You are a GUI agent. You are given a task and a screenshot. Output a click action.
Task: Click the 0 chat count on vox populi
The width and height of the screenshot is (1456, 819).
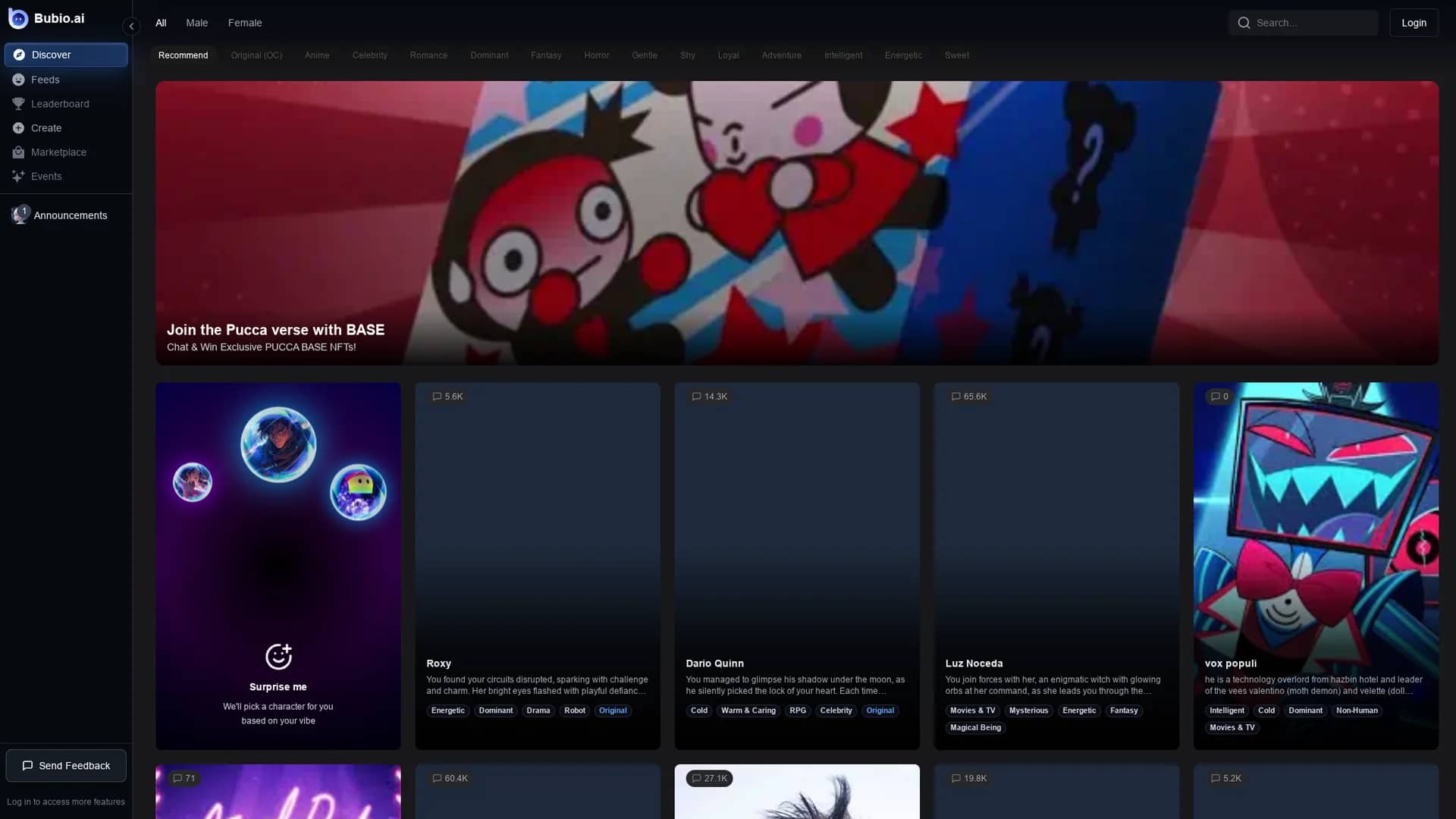tap(1219, 397)
